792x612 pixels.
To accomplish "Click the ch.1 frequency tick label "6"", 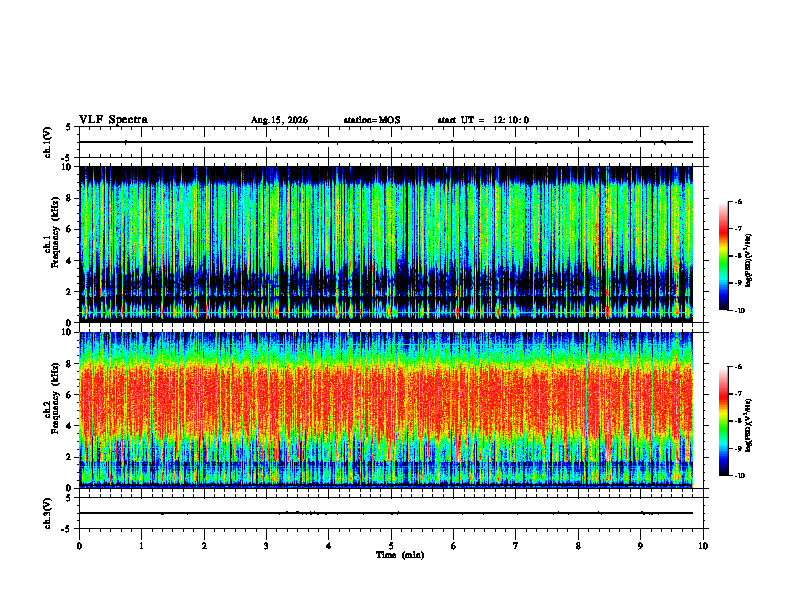I will pos(69,230).
